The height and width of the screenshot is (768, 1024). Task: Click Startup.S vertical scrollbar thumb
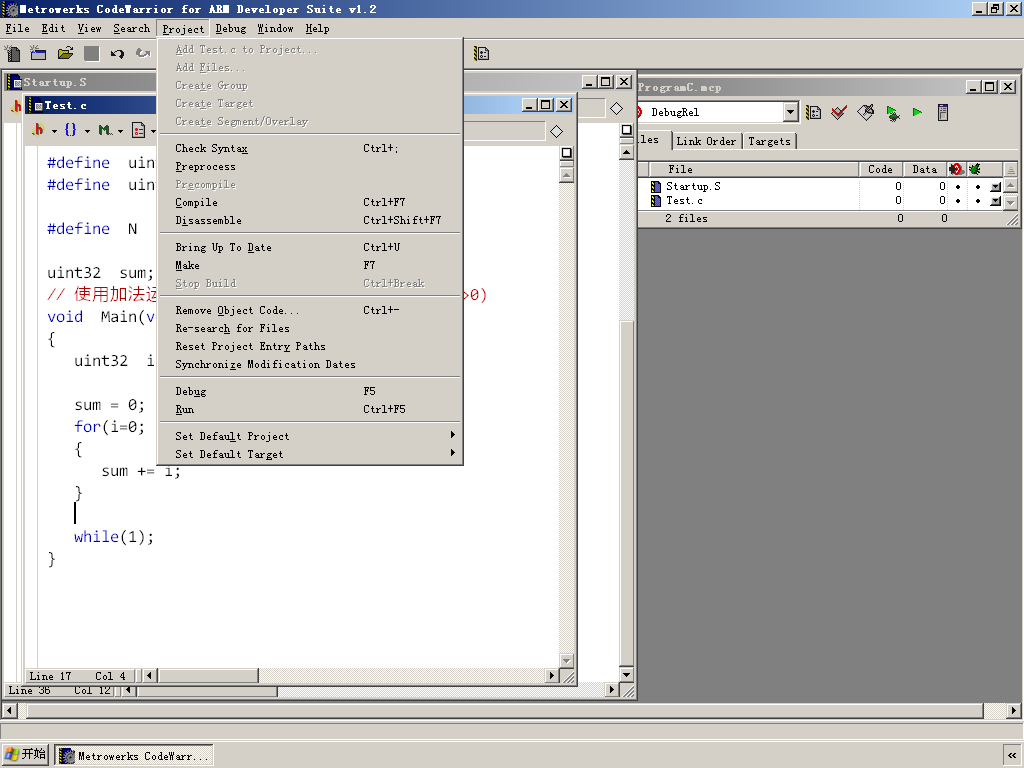(626, 493)
